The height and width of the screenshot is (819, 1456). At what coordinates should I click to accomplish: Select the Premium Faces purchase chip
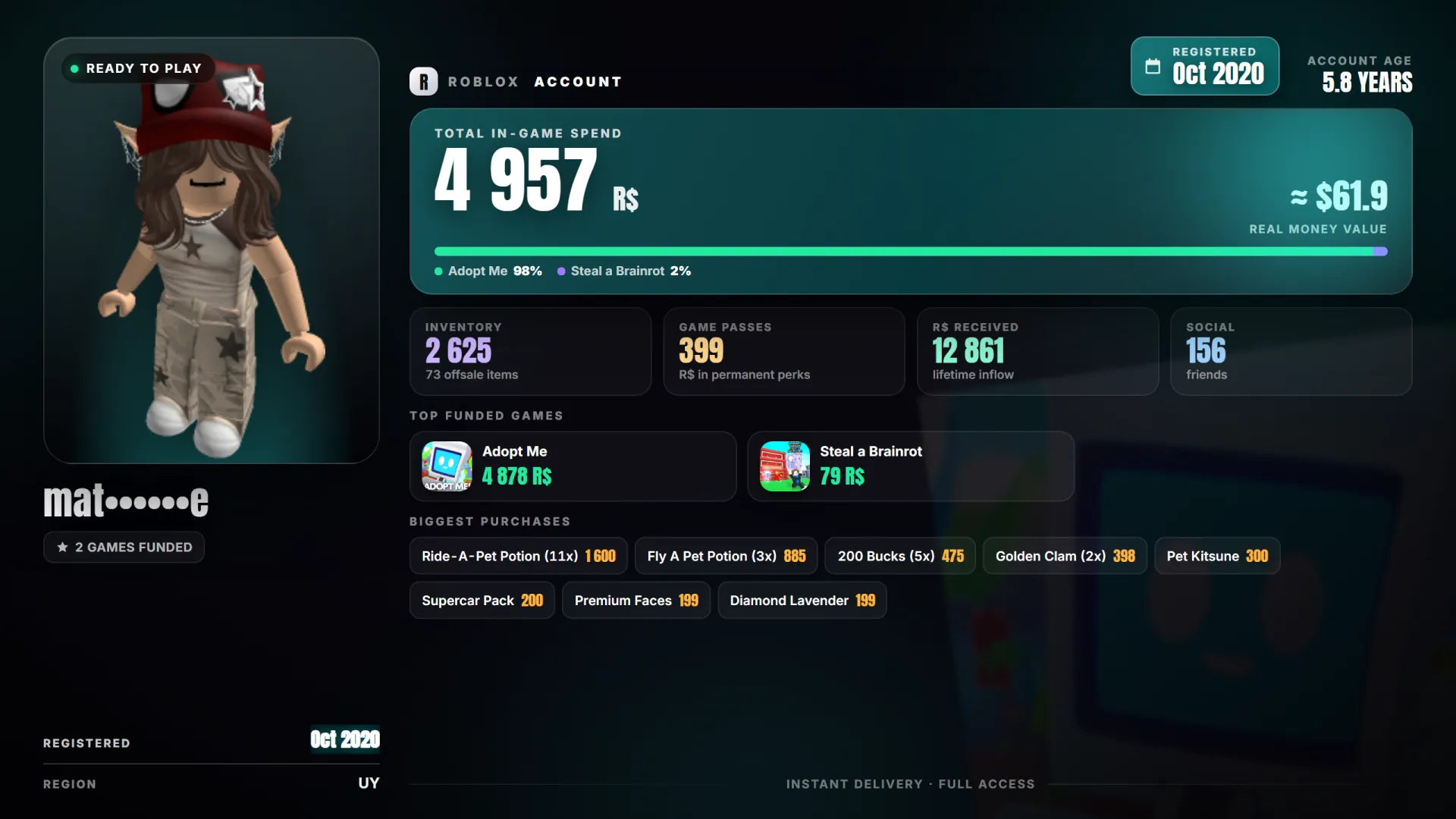pyautogui.click(x=635, y=600)
